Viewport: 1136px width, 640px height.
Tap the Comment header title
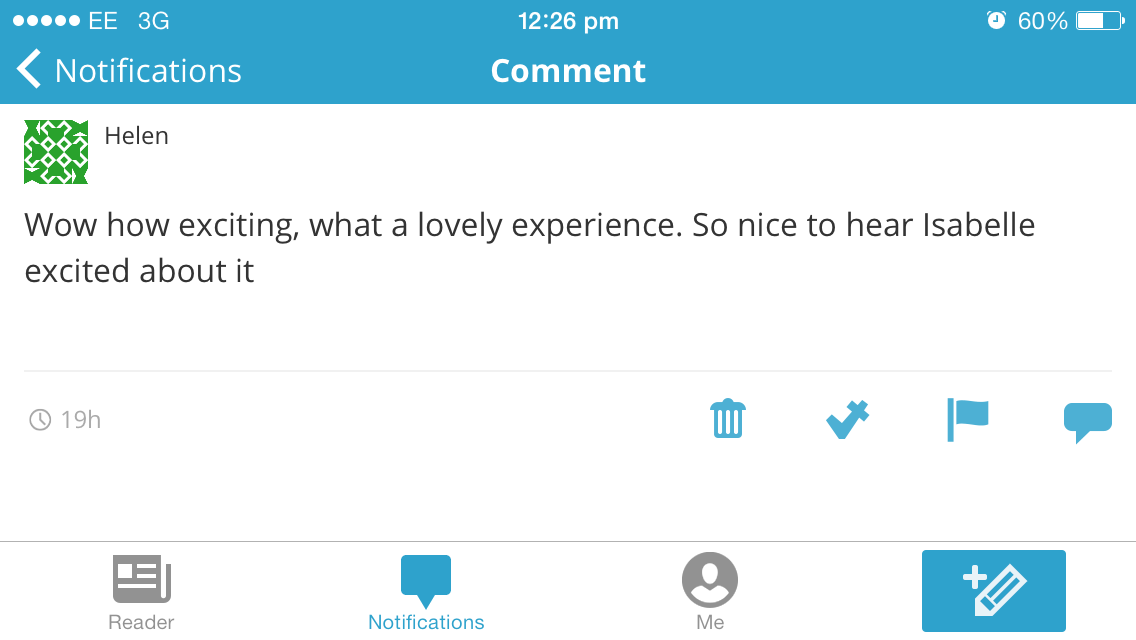[568, 71]
